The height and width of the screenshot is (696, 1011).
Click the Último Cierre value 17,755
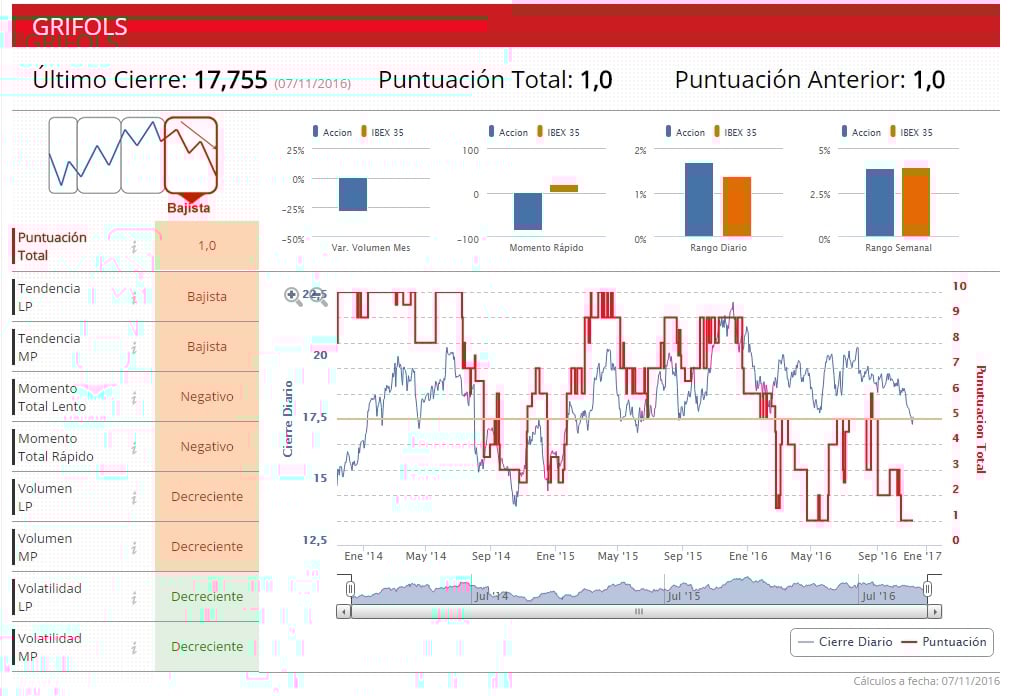[230, 80]
